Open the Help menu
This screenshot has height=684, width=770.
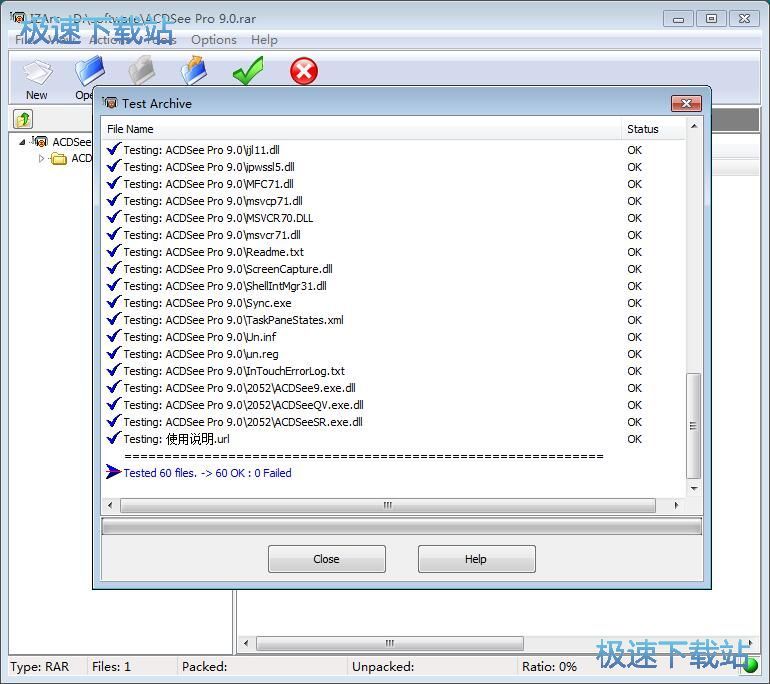[x=264, y=40]
